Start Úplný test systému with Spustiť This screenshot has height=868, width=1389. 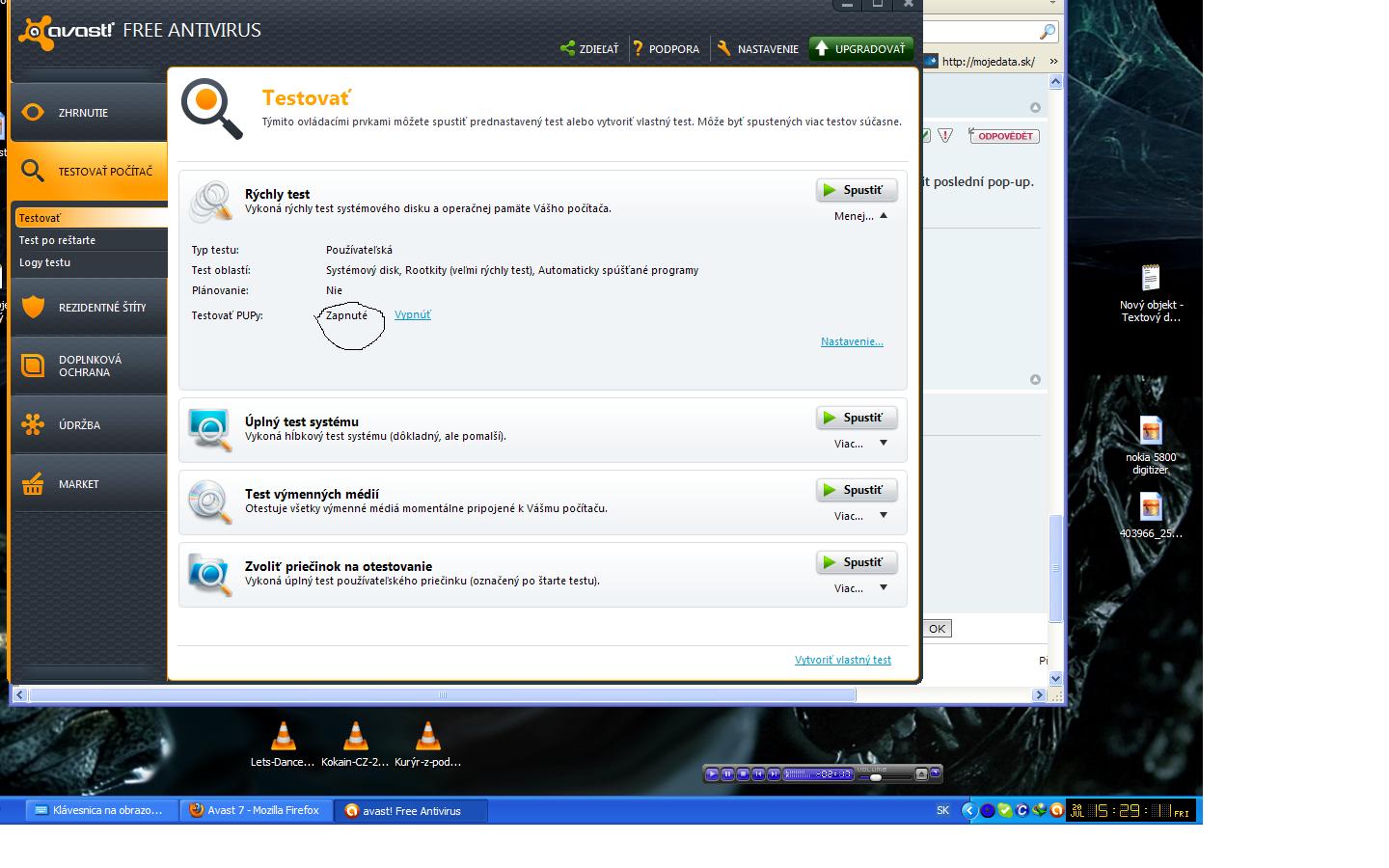pyautogui.click(x=857, y=418)
